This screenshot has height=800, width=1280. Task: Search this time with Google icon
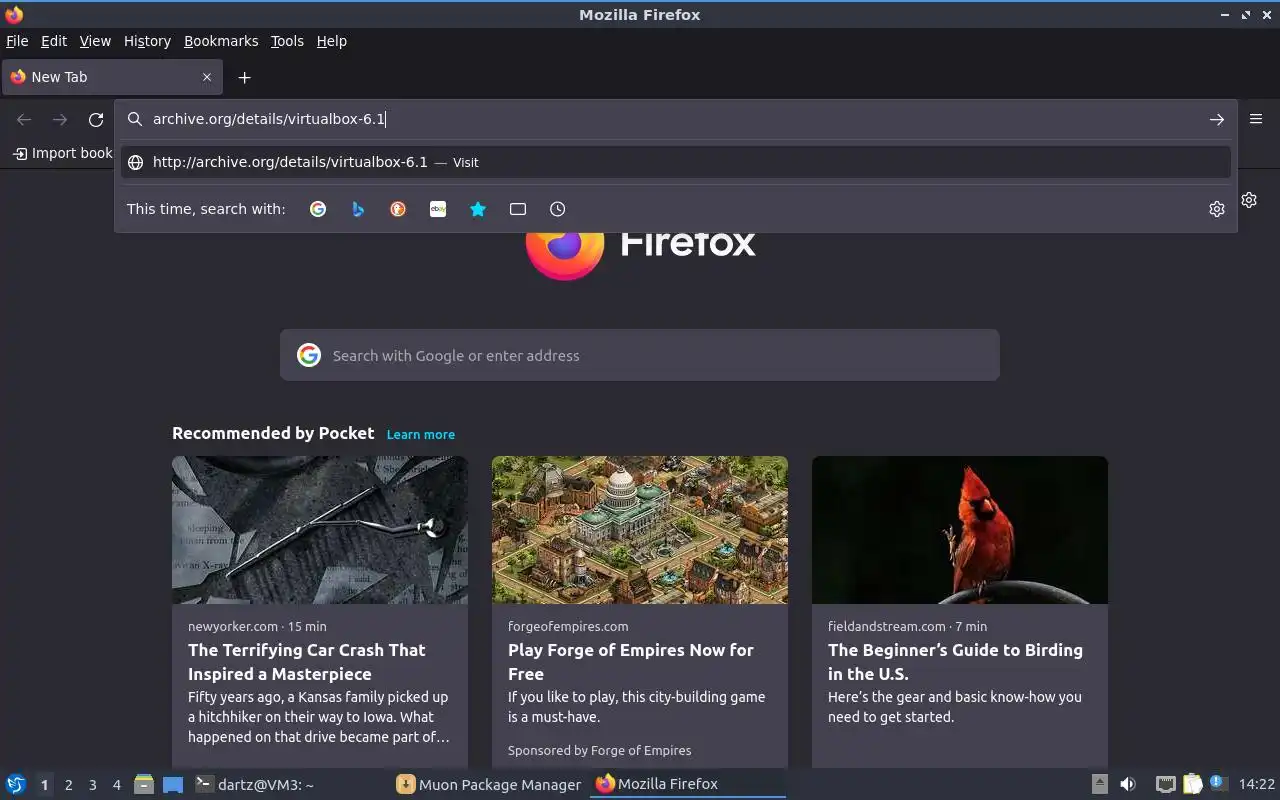(x=318, y=209)
